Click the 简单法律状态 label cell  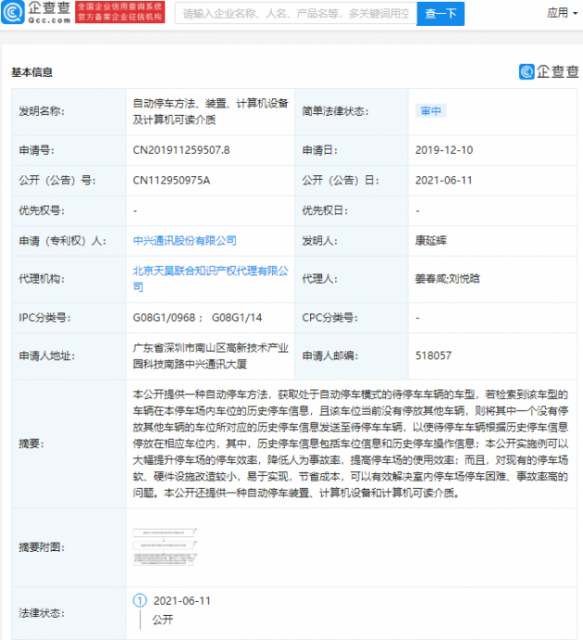[351, 111]
